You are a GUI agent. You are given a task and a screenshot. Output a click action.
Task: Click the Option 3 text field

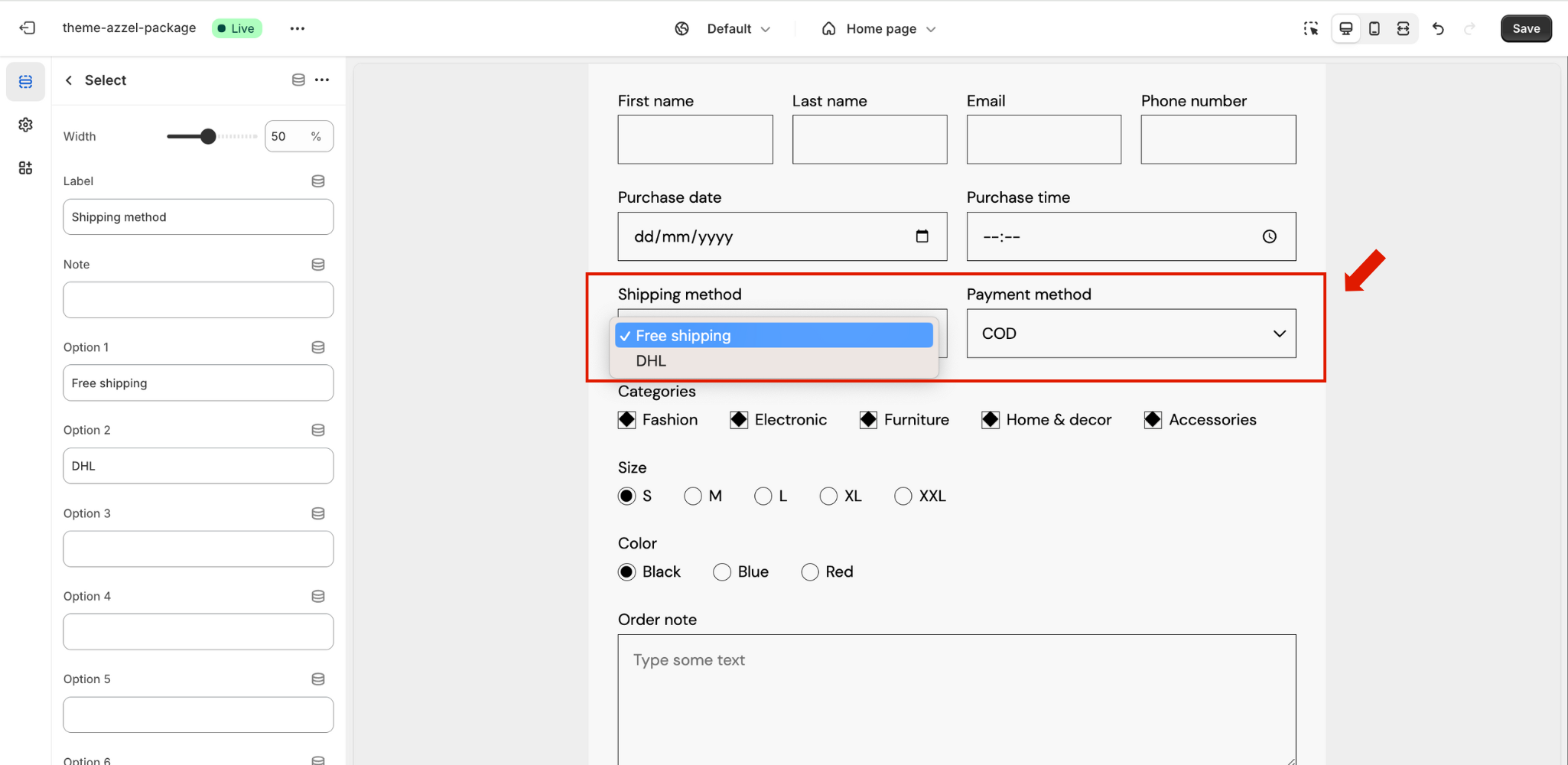[198, 549]
